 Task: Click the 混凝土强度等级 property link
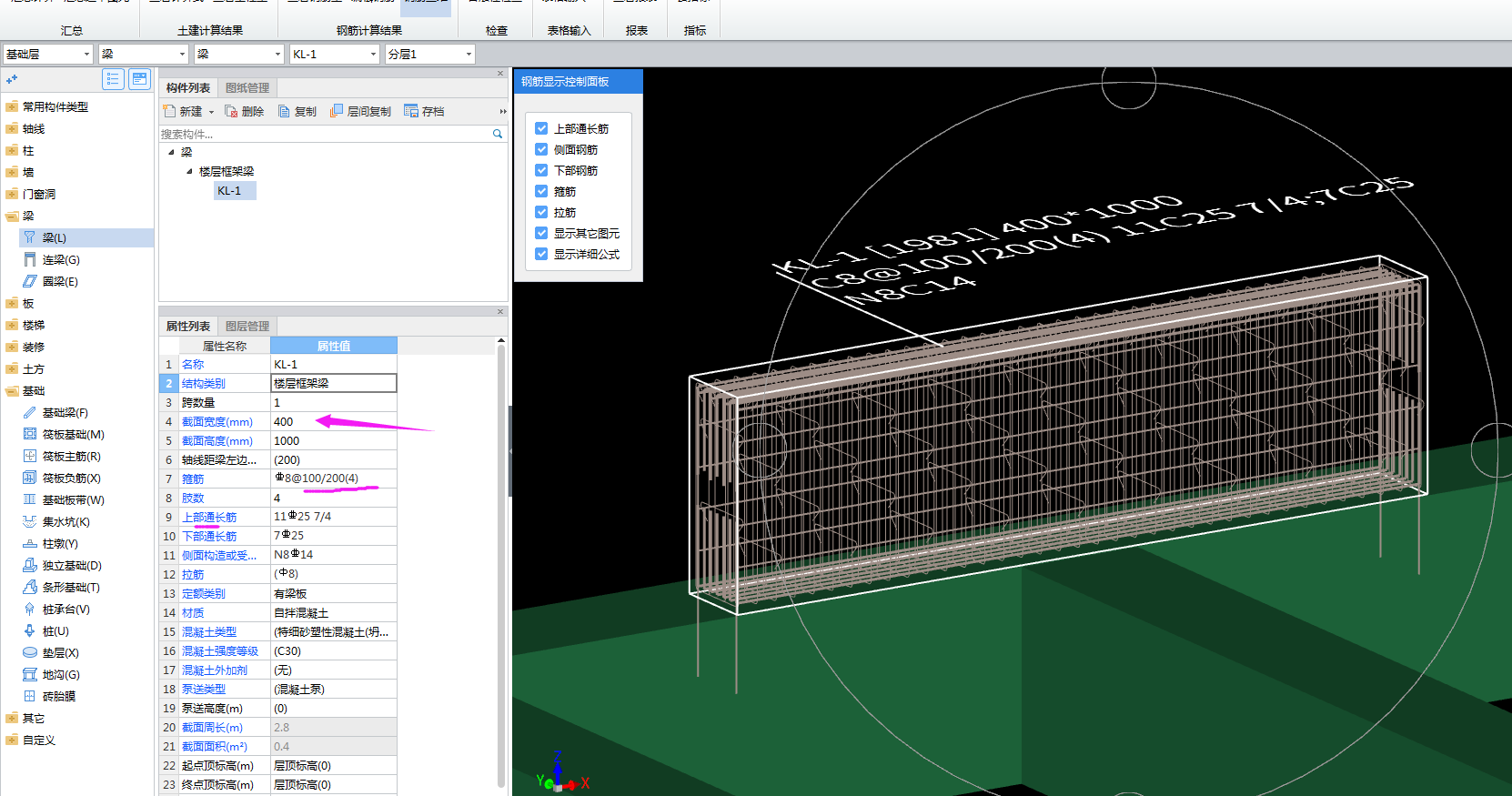220,651
